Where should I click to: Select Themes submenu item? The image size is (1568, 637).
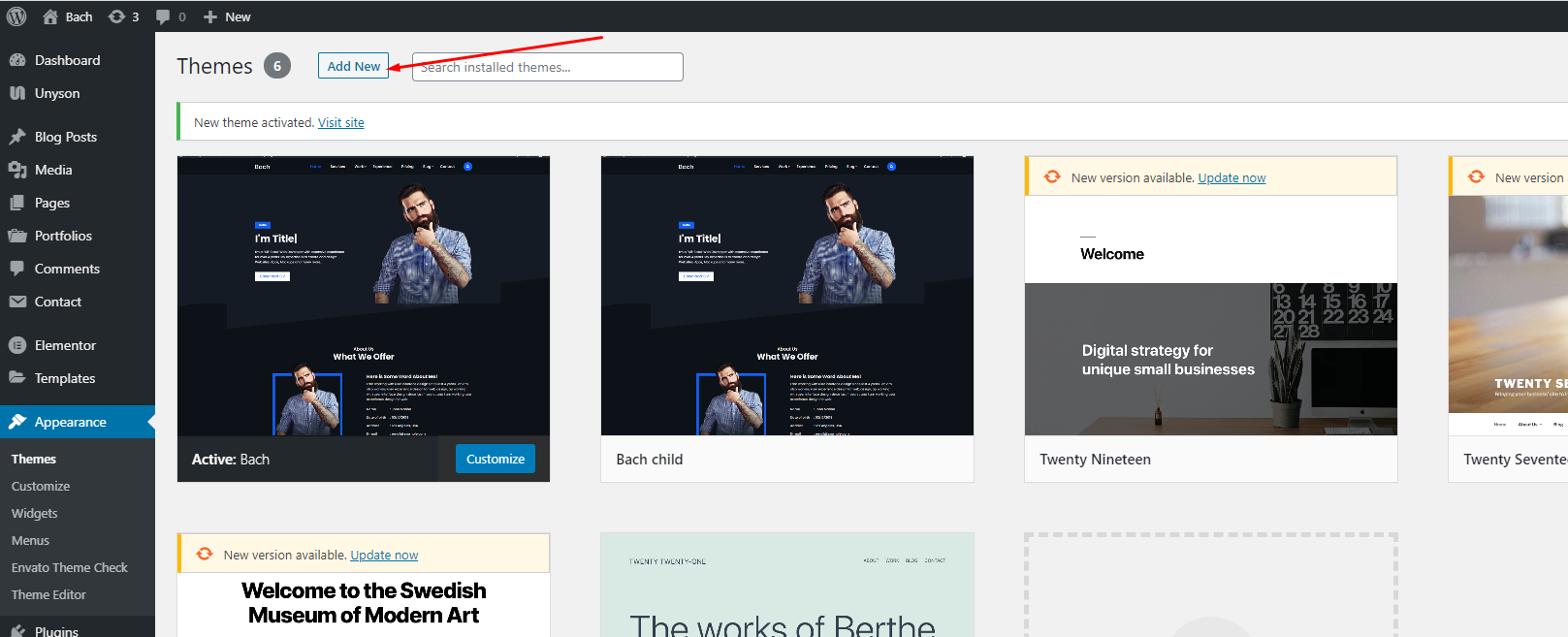(x=34, y=459)
